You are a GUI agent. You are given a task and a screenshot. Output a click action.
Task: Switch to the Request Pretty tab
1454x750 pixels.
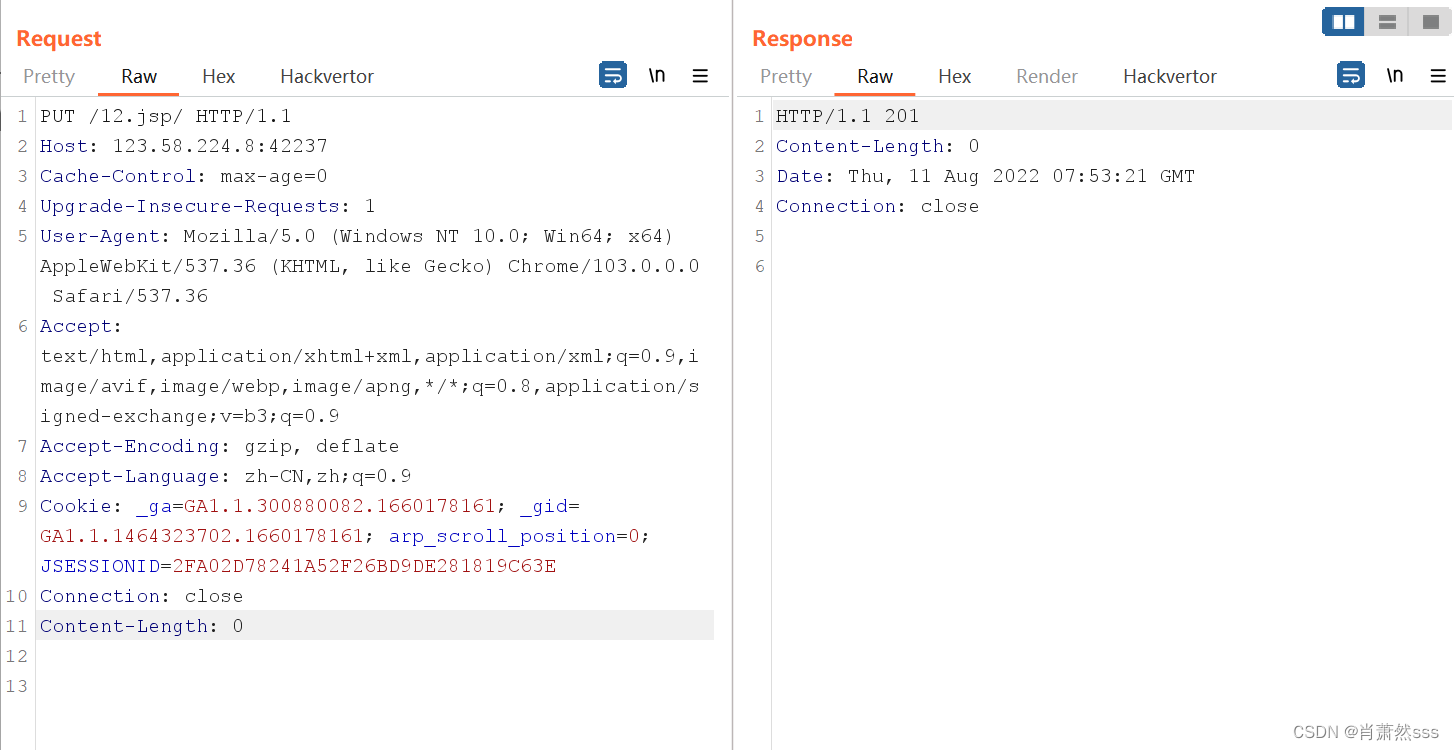[x=49, y=76]
